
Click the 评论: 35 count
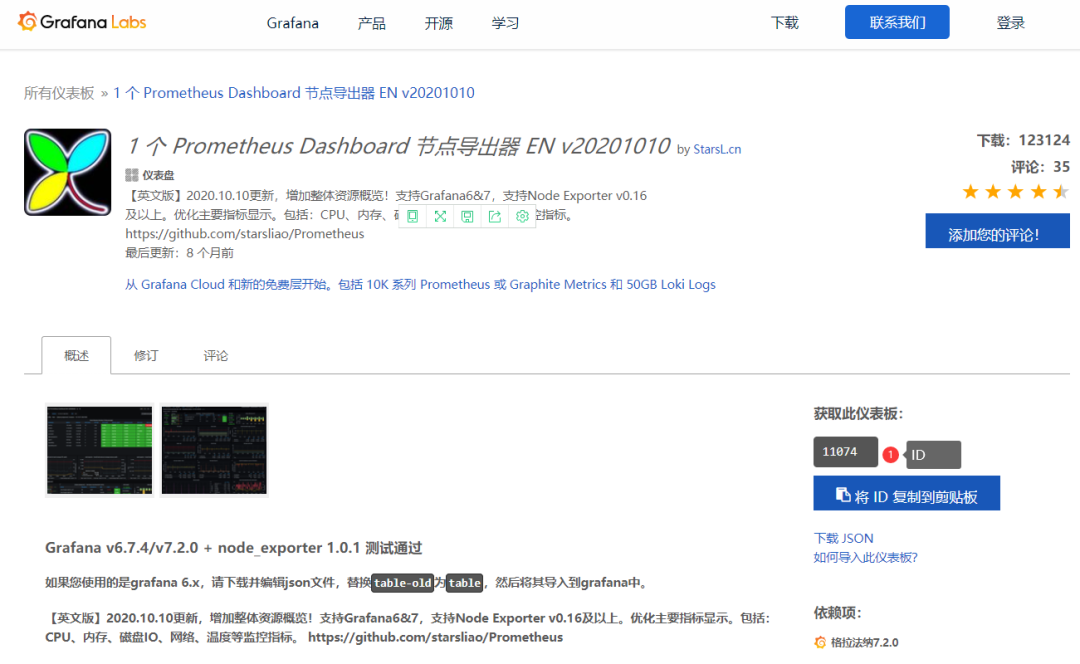point(1041,167)
